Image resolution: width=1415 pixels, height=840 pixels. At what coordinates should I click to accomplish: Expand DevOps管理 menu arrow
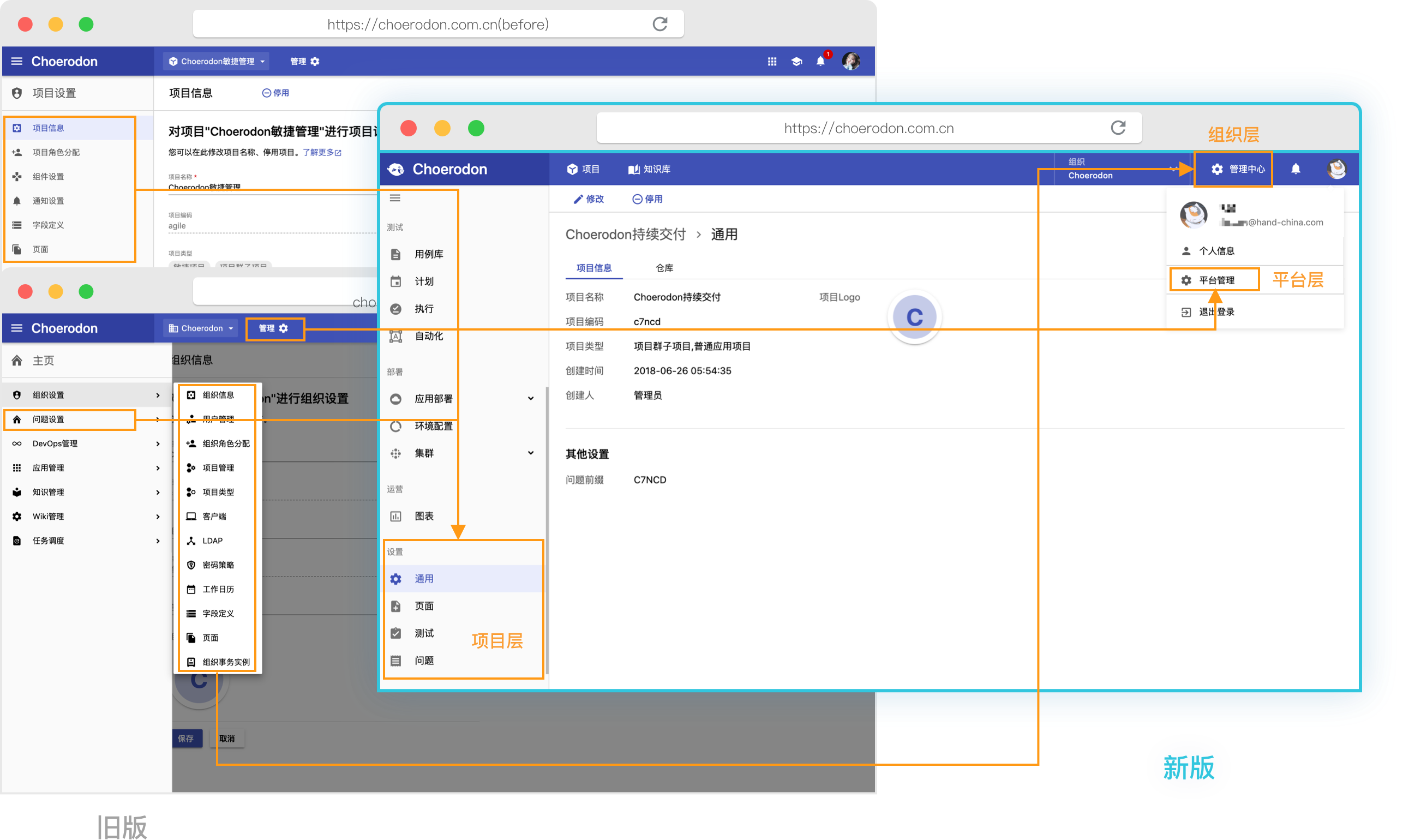[x=157, y=444]
